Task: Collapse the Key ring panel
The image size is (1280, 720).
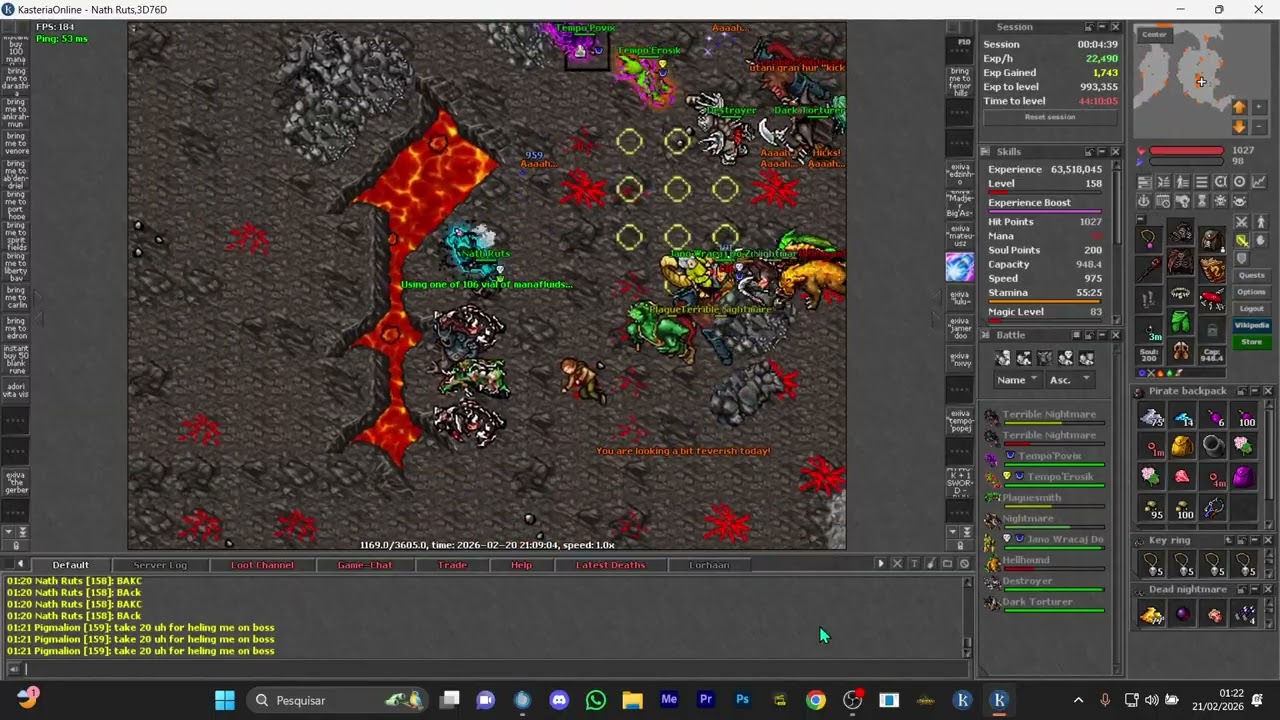Action: [1255, 540]
